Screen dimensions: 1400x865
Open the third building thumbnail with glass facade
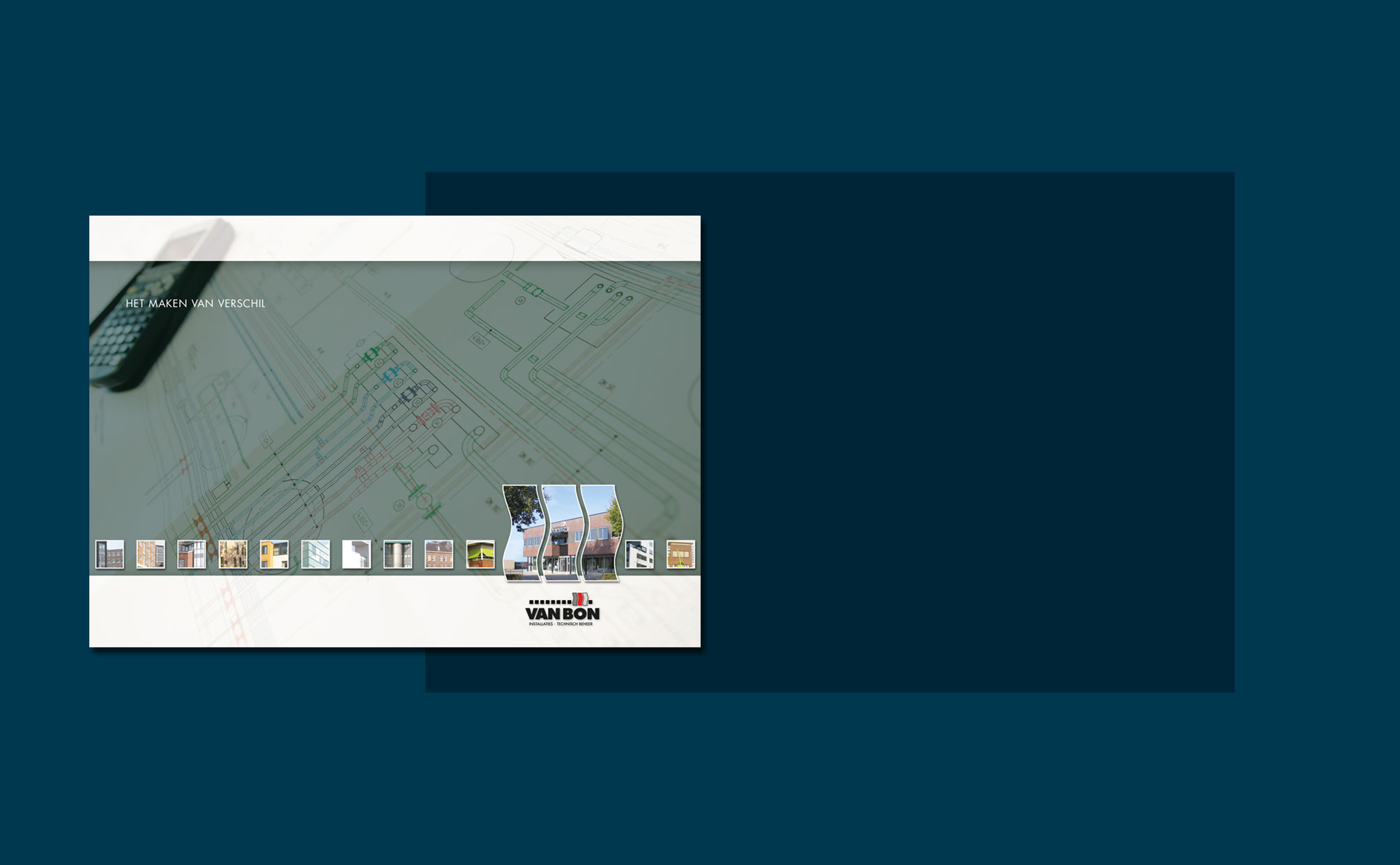click(192, 555)
